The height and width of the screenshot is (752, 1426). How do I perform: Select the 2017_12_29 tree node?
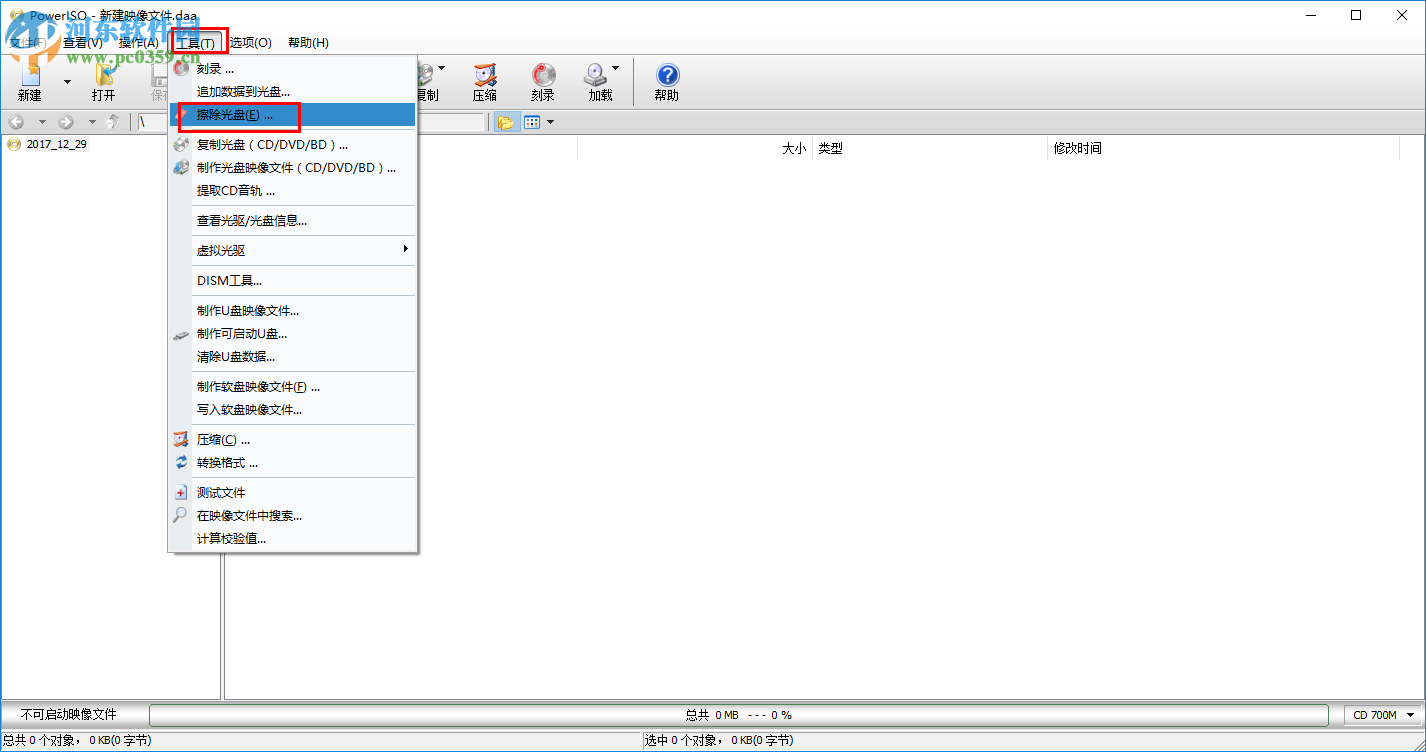tap(56, 144)
